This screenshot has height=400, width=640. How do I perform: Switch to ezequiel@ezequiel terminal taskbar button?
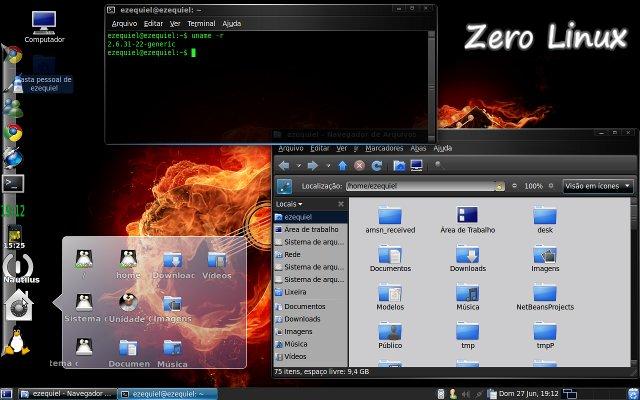click(167, 394)
